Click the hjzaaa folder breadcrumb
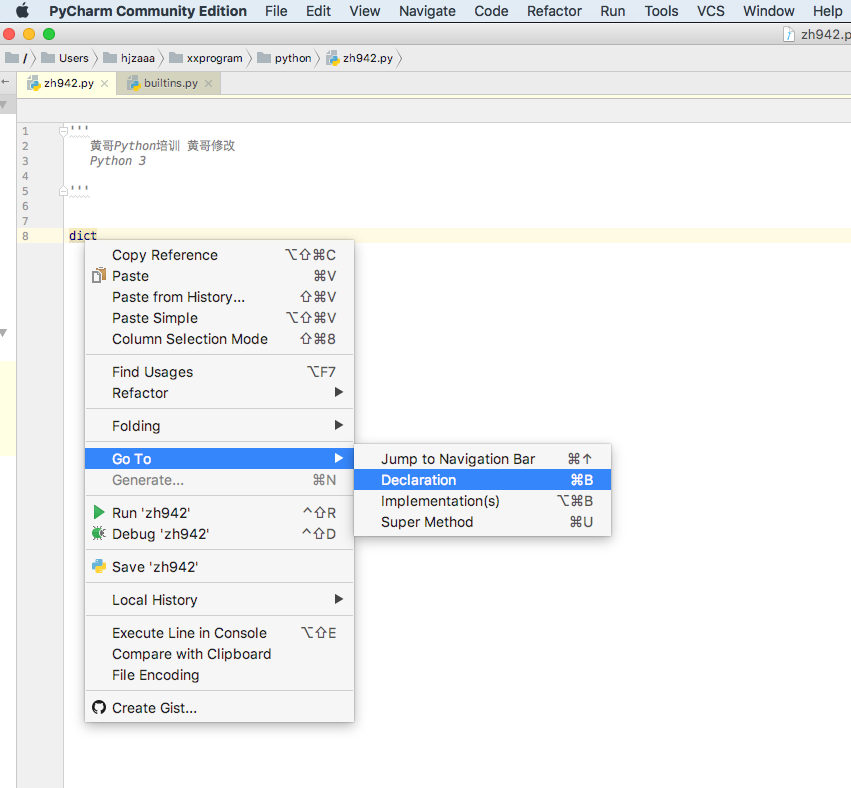Image resolution: width=851 pixels, height=788 pixels. 129,58
